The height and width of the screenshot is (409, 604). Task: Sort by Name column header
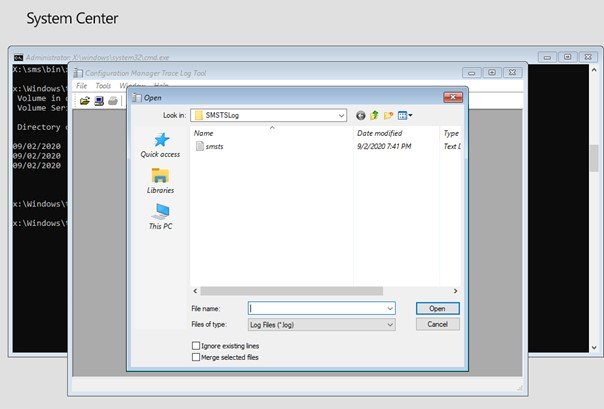pos(203,133)
